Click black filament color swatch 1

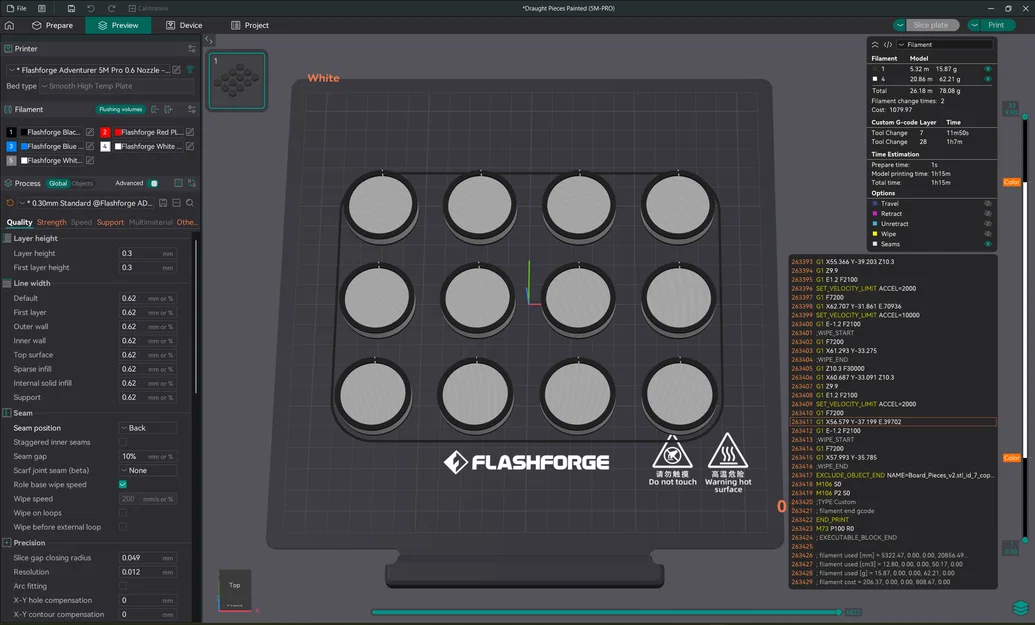pos(11,132)
